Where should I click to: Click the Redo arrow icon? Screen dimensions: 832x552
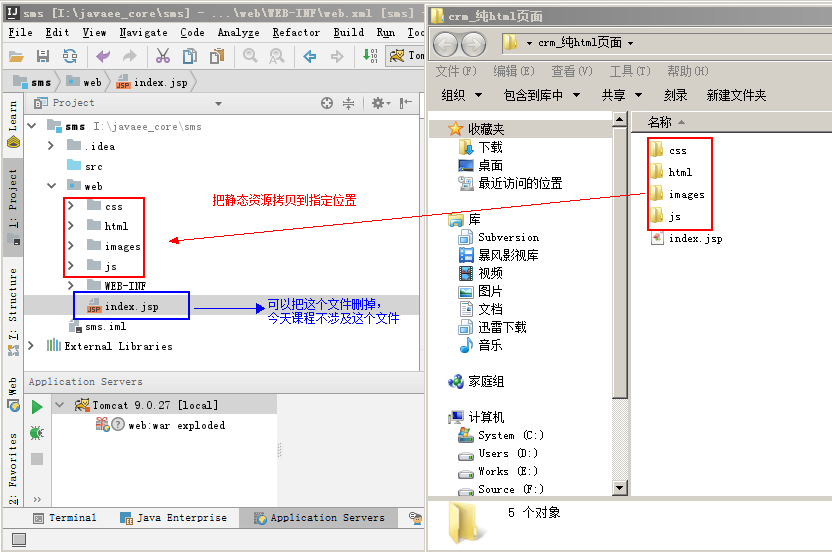pos(129,56)
